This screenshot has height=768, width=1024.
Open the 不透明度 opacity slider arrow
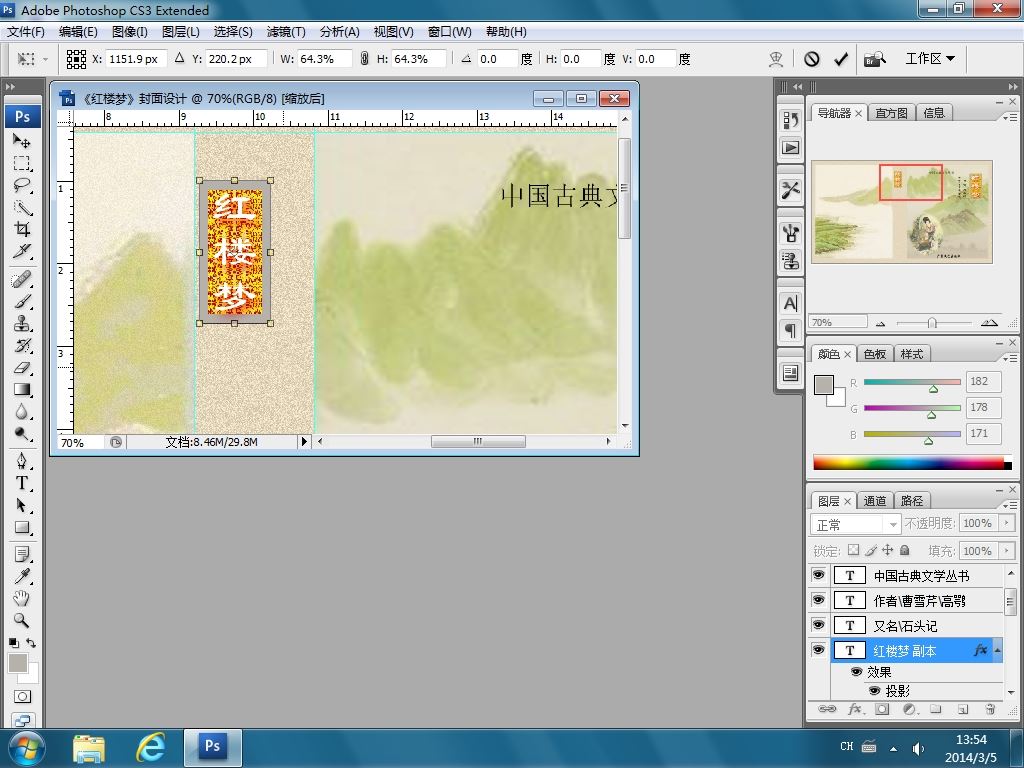tap(1007, 522)
